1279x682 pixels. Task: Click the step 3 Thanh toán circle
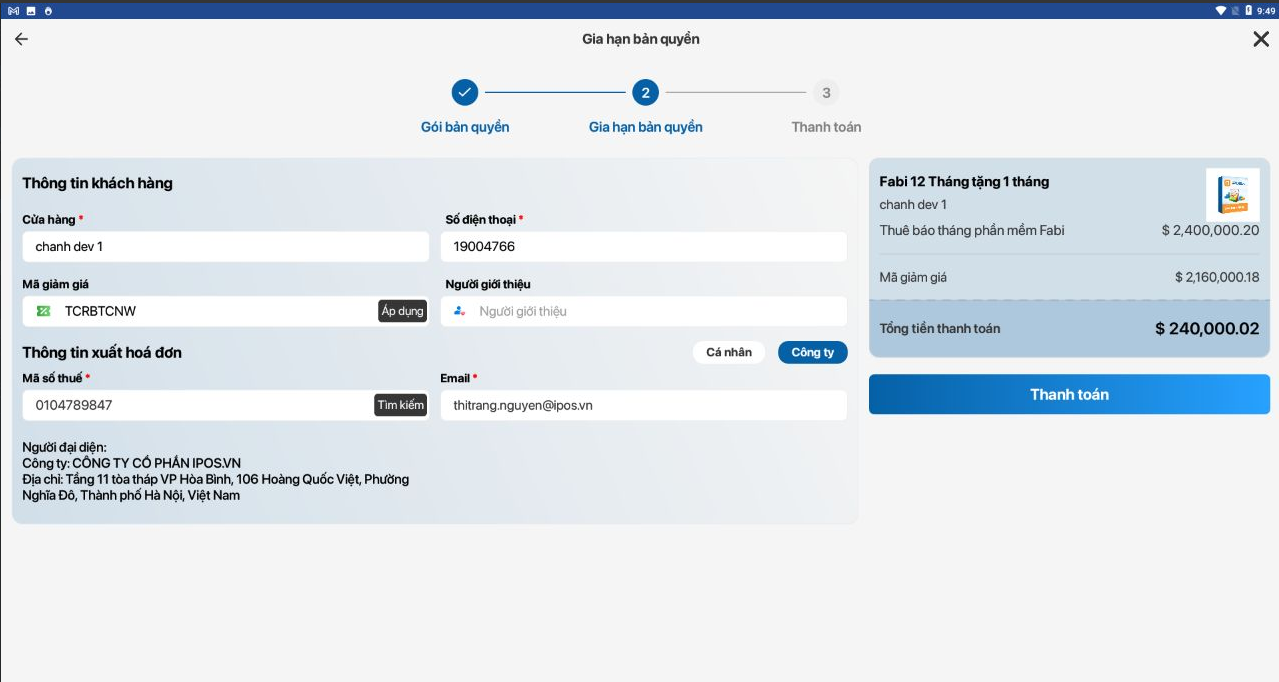[825, 93]
